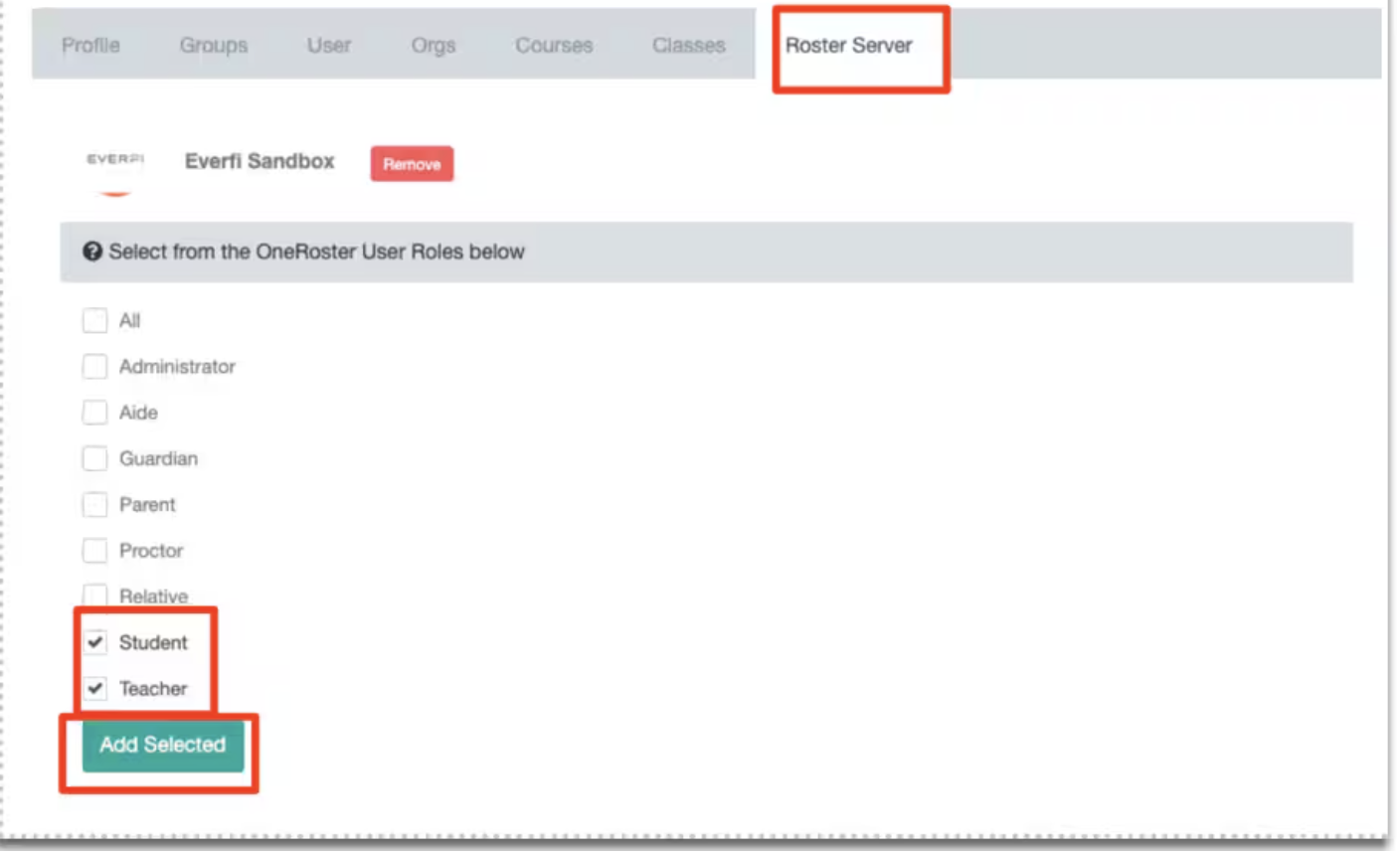Remove the Everfi Sandbox connection

(x=412, y=163)
